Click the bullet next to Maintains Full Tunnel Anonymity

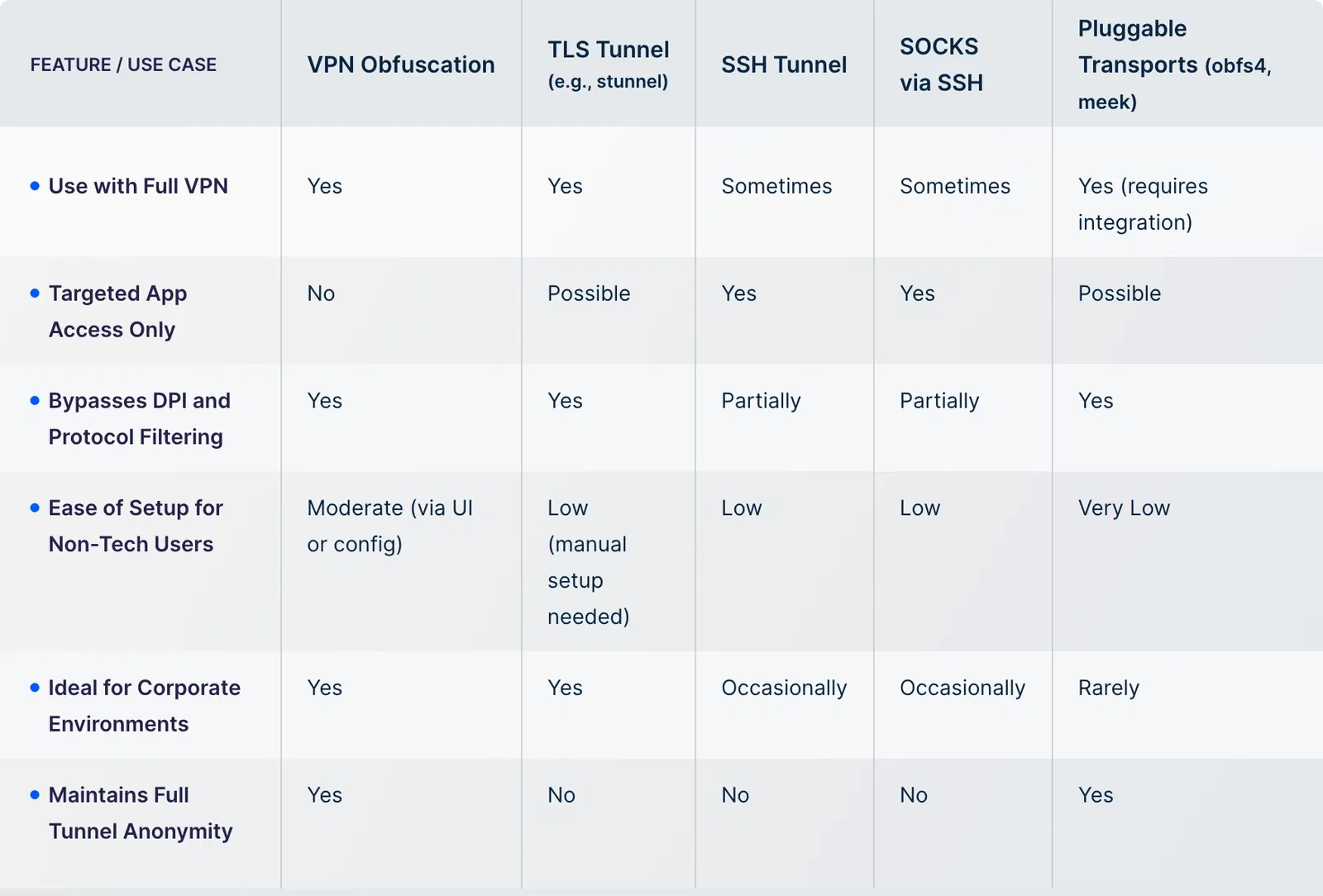point(35,795)
